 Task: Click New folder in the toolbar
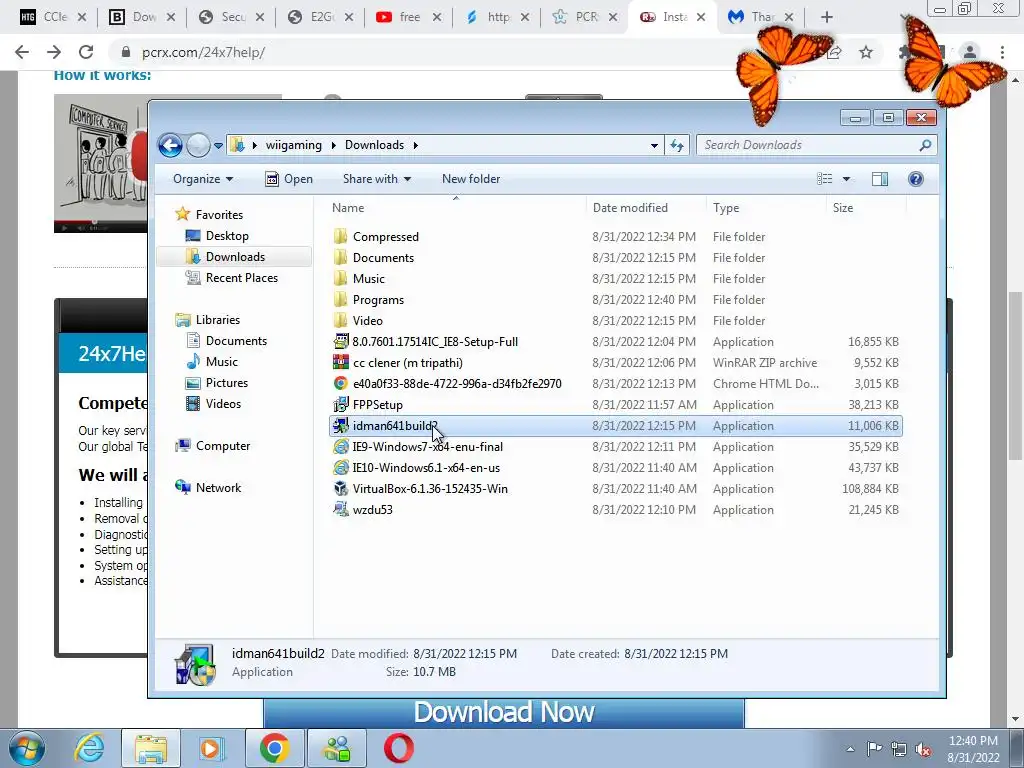pos(471,179)
